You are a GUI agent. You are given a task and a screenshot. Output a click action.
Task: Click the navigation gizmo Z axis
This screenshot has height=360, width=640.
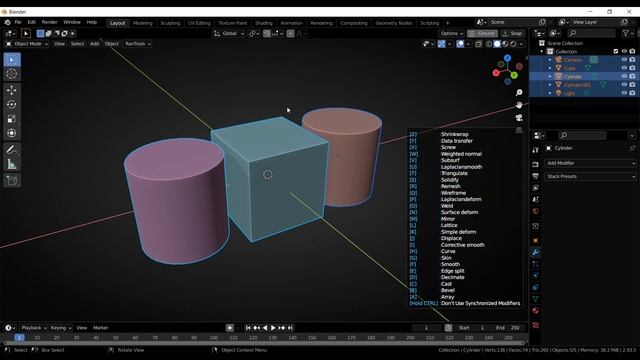click(x=507, y=58)
